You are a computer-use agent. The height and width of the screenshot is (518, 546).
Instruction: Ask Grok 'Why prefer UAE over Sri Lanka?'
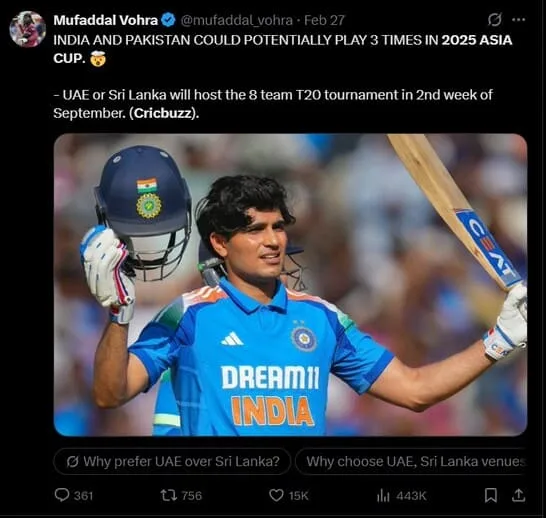click(173, 462)
